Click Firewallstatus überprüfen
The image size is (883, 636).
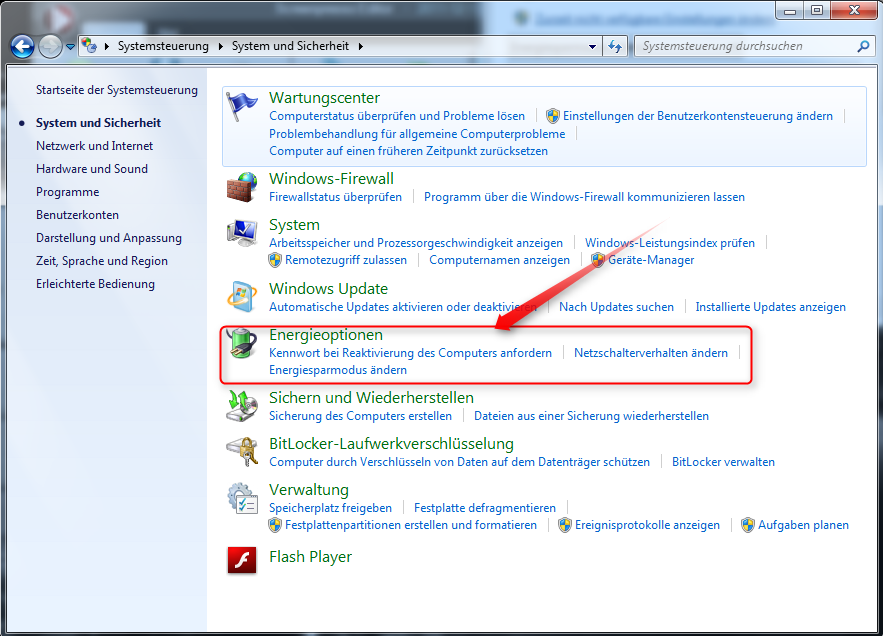336,197
